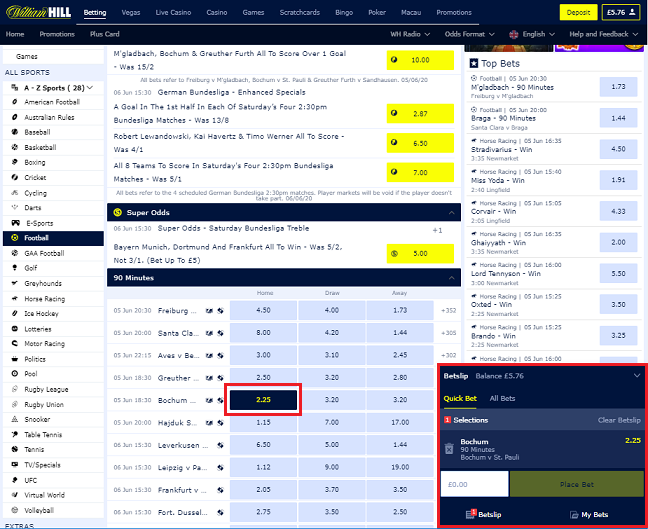Remove Bochum selection with trash icon
The image size is (648, 529).
[449, 449]
